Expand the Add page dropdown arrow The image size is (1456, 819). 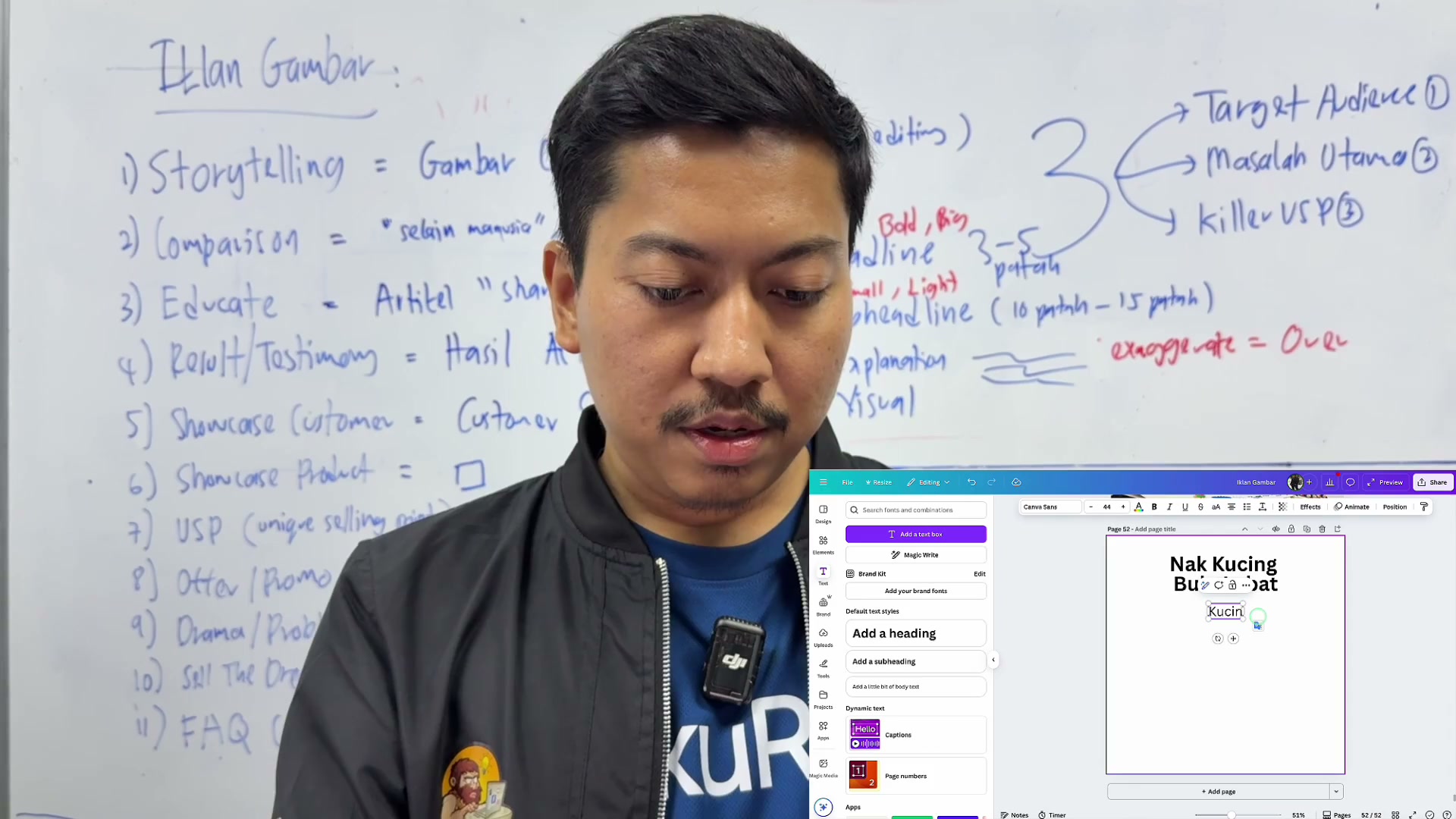point(1336,792)
